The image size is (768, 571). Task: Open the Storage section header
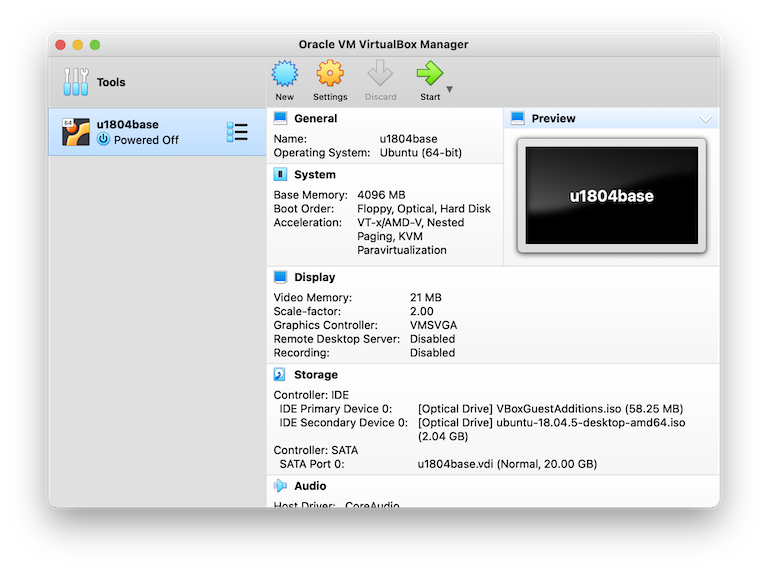coord(316,375)
